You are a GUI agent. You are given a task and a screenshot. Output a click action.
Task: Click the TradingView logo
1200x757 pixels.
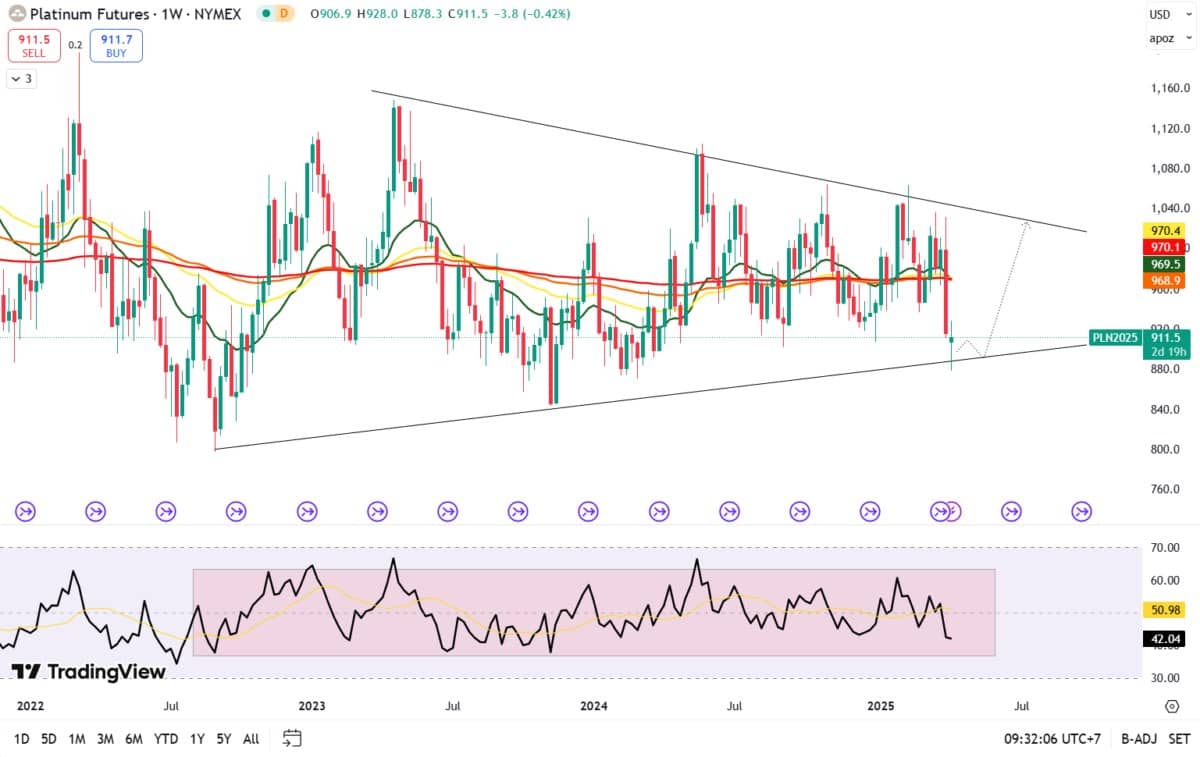88,672
